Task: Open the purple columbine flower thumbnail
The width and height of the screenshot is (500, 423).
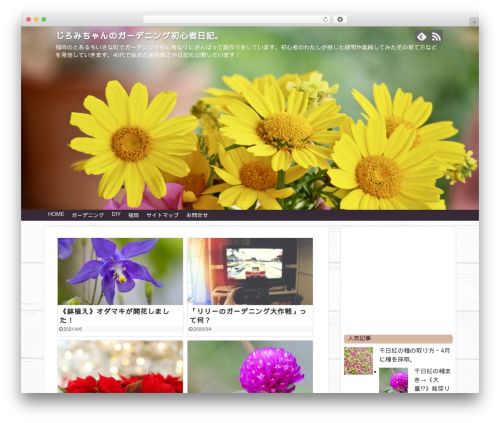Action: [x=120, y=271]
